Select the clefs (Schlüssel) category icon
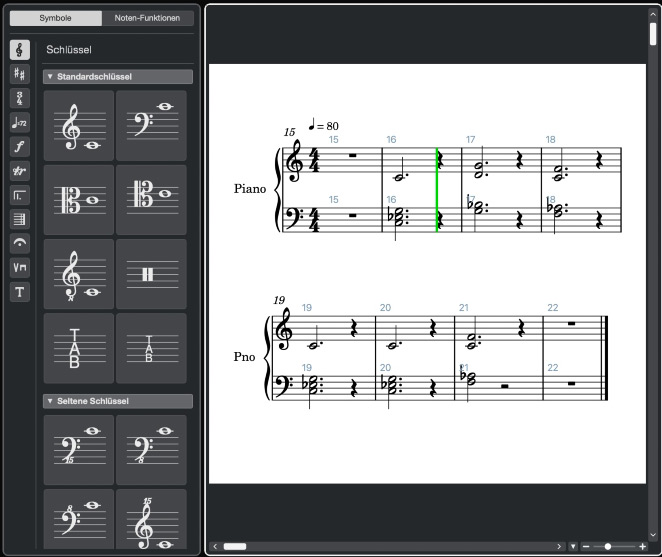The width and height of the screenshot is (662, 557). (19, 50)
